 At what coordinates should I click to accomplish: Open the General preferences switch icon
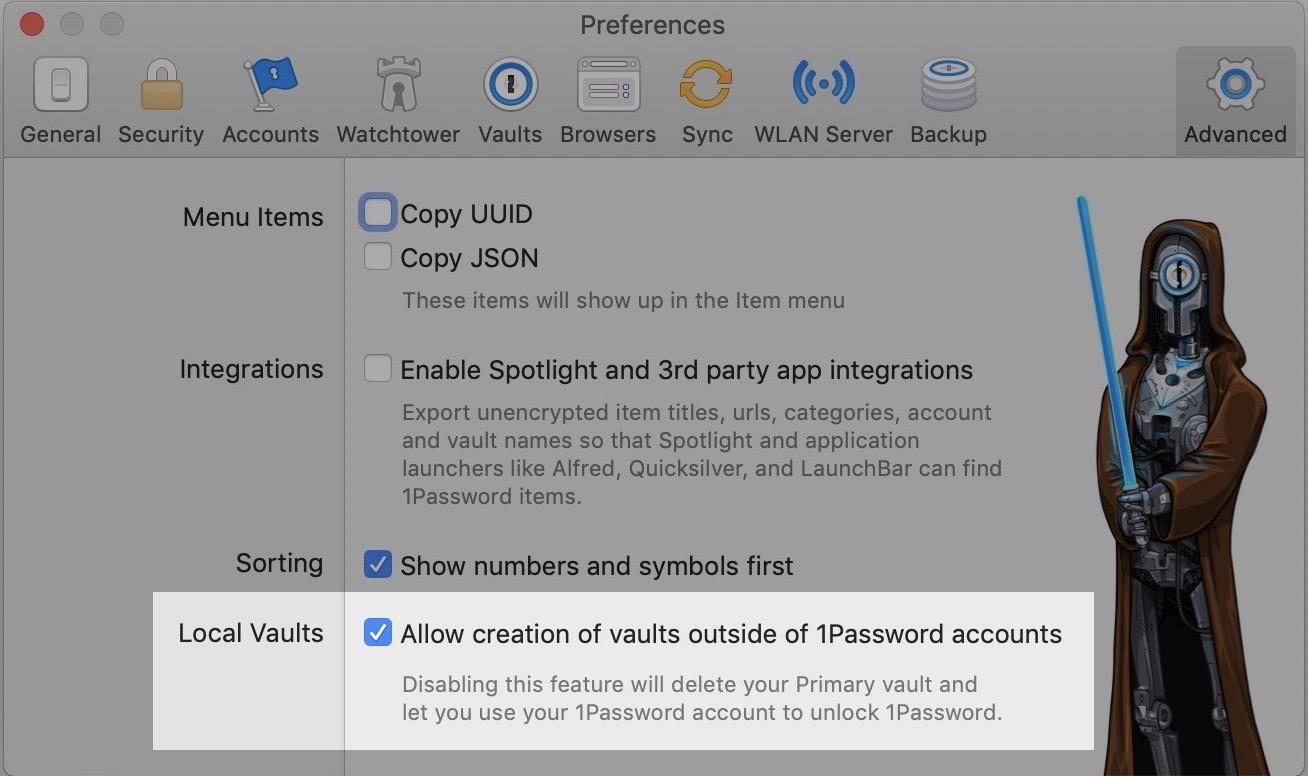point(61,84)
